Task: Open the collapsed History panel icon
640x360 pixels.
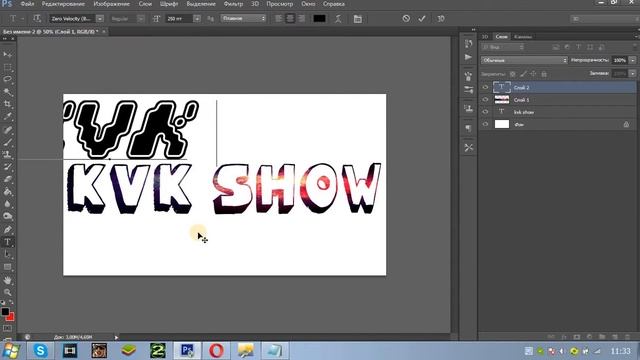Action: tap(468, 44)
